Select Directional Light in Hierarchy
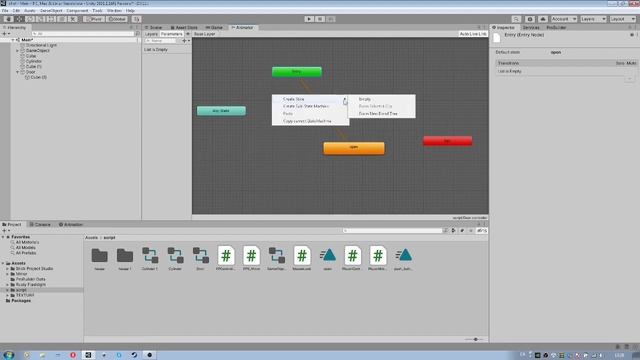This screenshot has width=640, height=360. click(x=41, y=45)
